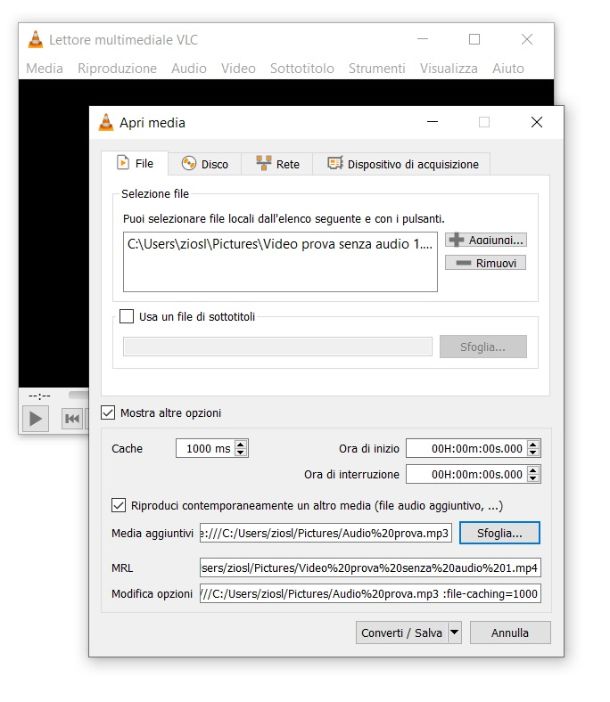Open the Riproduzione menu
610x702 pixels.
pyautogui.click(x=117, y=68)
